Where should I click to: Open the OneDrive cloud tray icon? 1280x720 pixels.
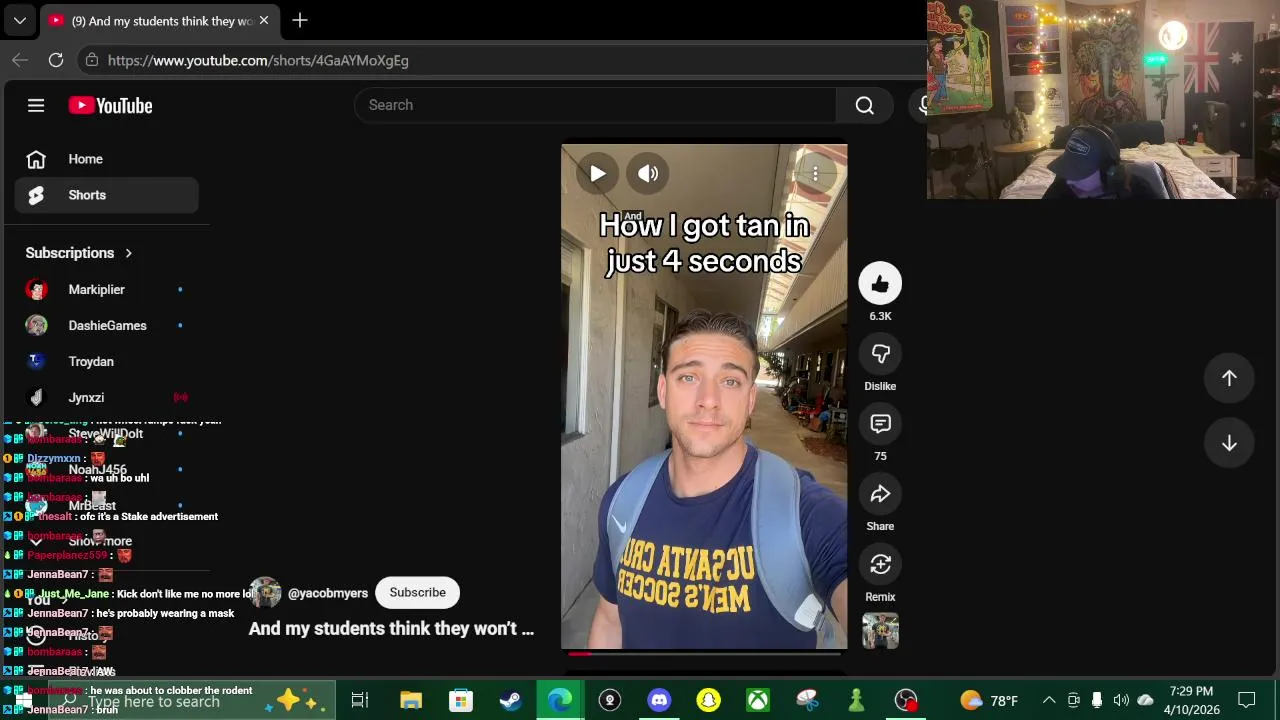[1145, 700]
